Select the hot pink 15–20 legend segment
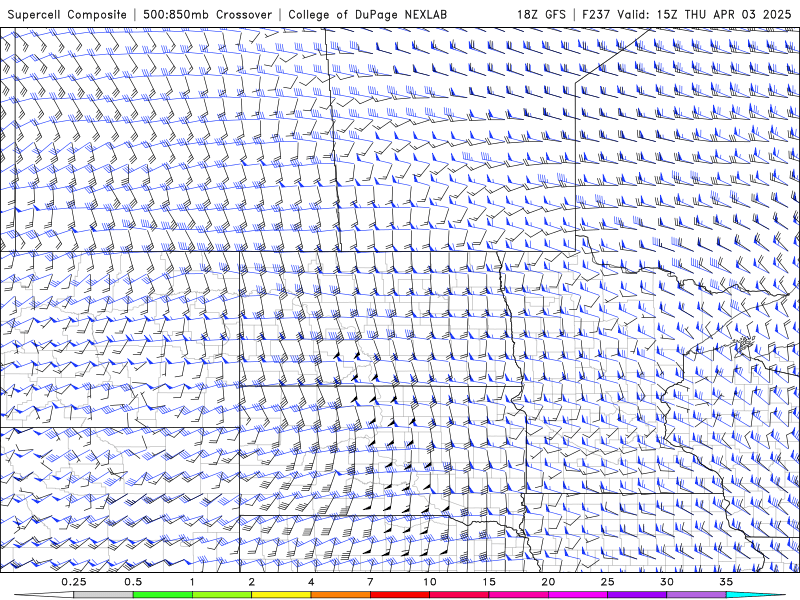 pyautogui.click(x=518, y=595)
